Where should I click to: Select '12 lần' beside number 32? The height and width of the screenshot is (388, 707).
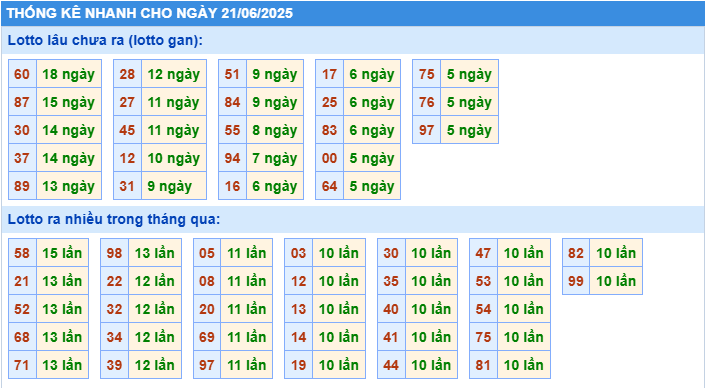coord(155,309)
